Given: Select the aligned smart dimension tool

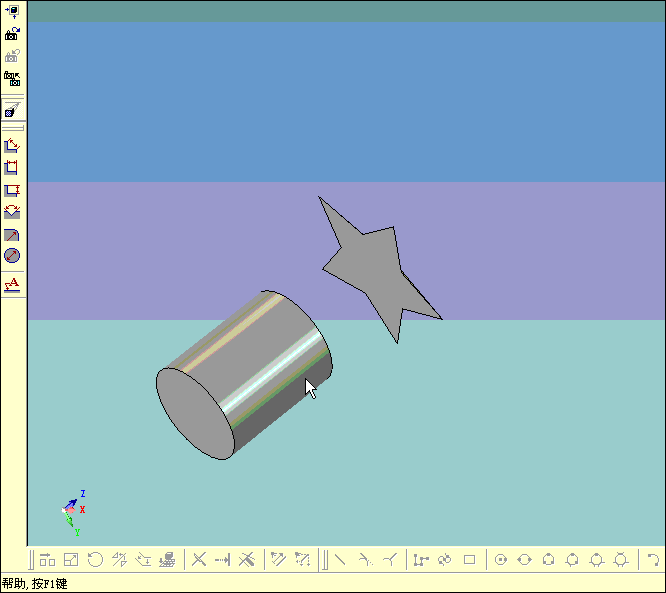Looking at the screenshot, I should pos(12,146).
